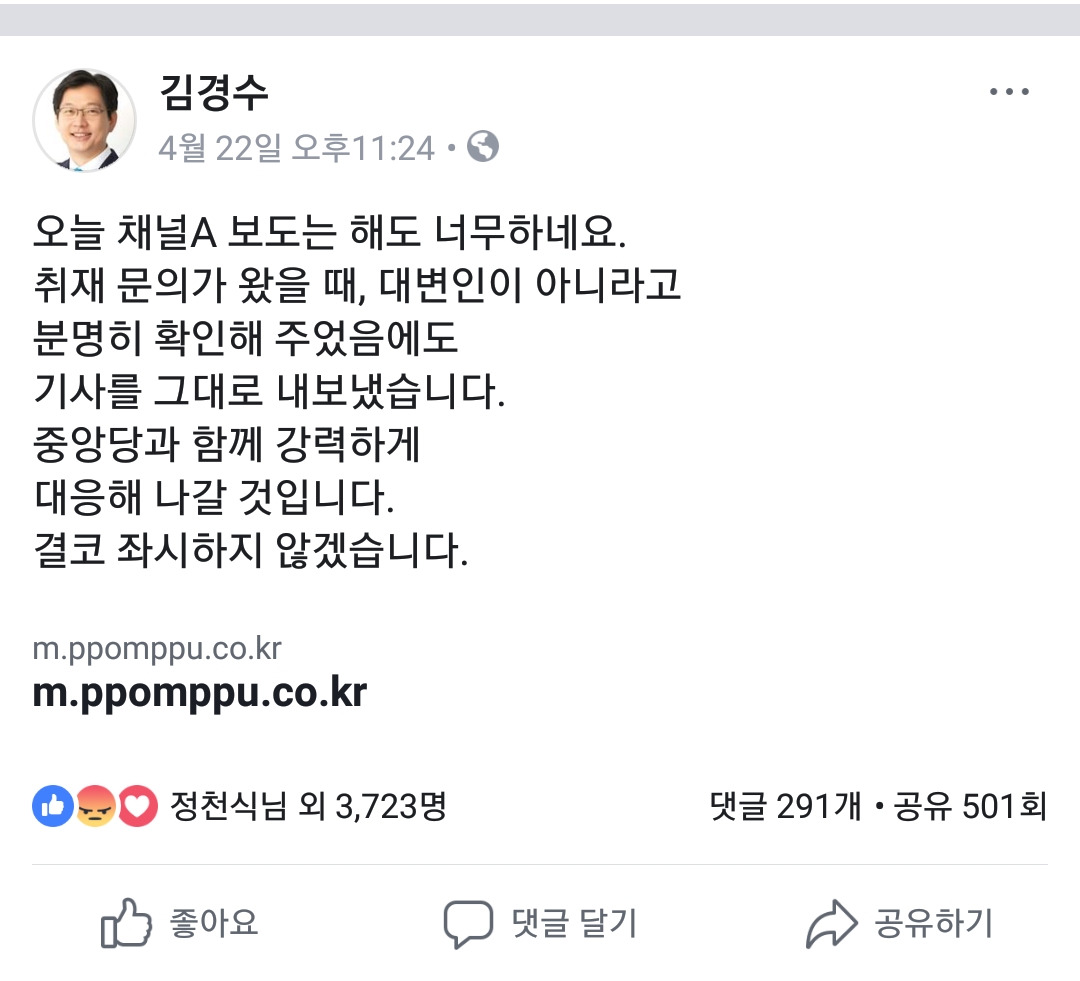
Task: Click the post body text about 채널A
Action: tap(357, 390)
